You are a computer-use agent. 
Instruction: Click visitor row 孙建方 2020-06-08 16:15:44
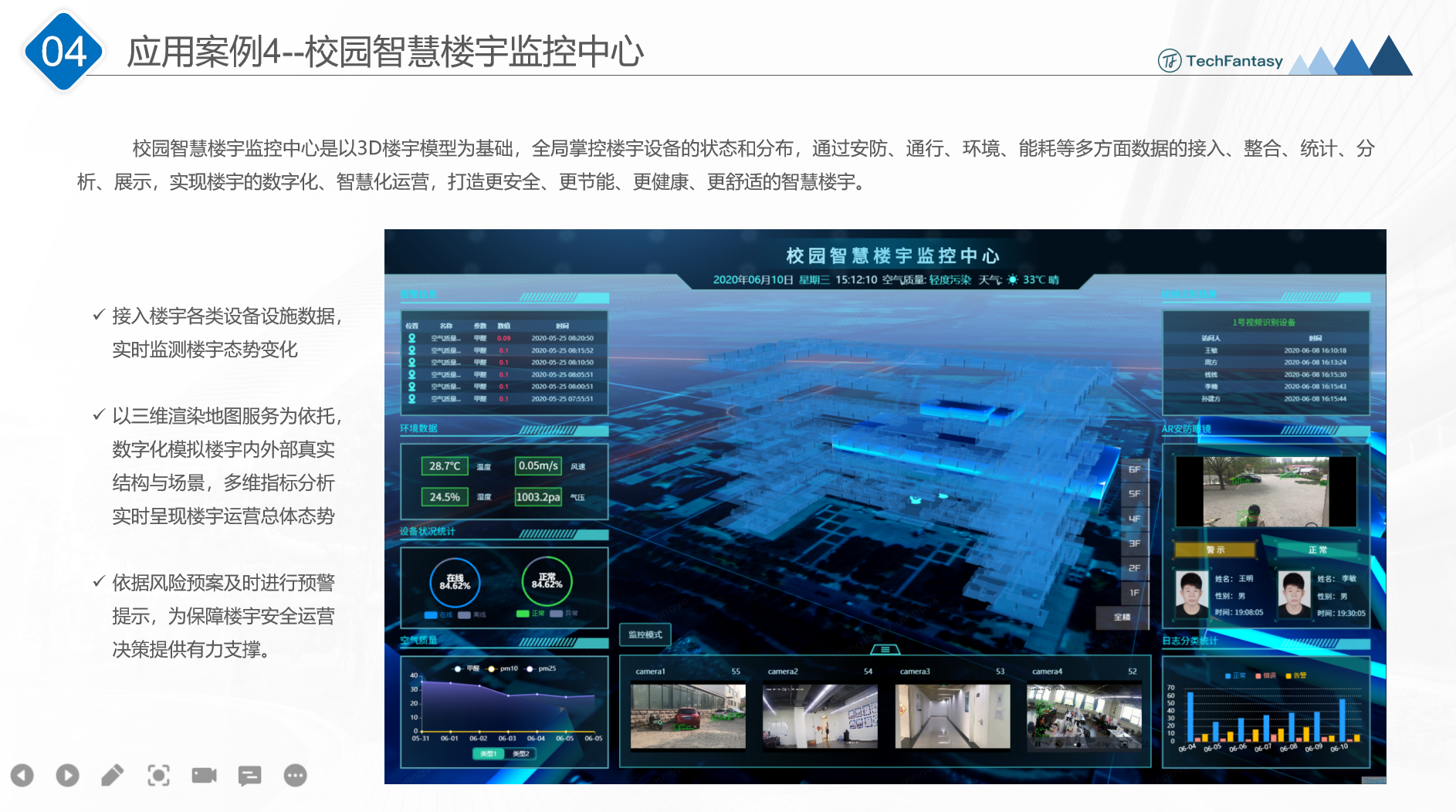click(x=1267, y=399)
